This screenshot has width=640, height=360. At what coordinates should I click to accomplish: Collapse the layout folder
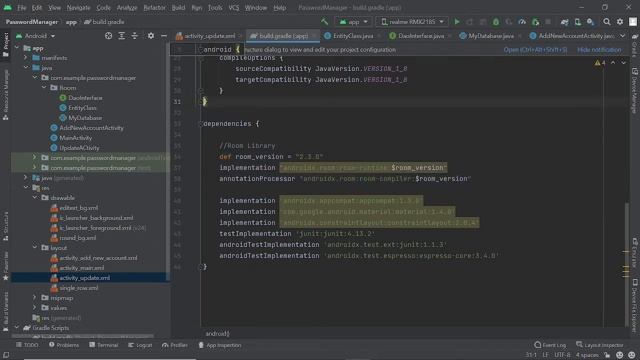(35, 248)
